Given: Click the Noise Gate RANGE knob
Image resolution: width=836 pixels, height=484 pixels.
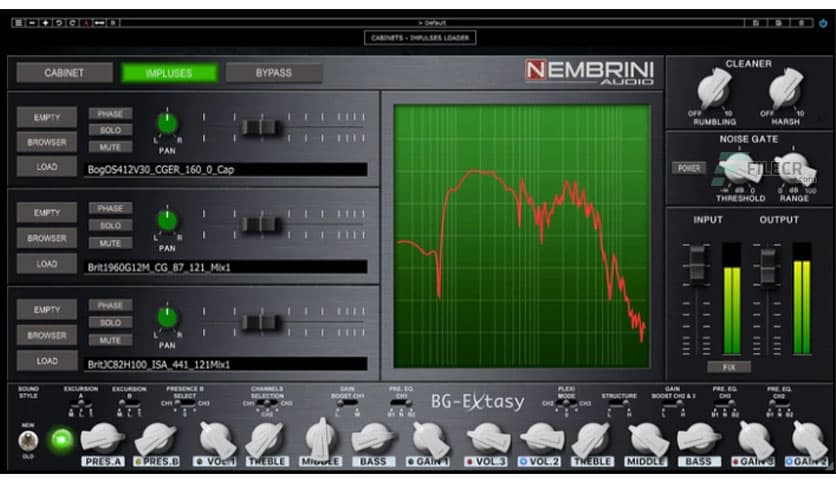Looking at the screenshot, I should (794, 168).
